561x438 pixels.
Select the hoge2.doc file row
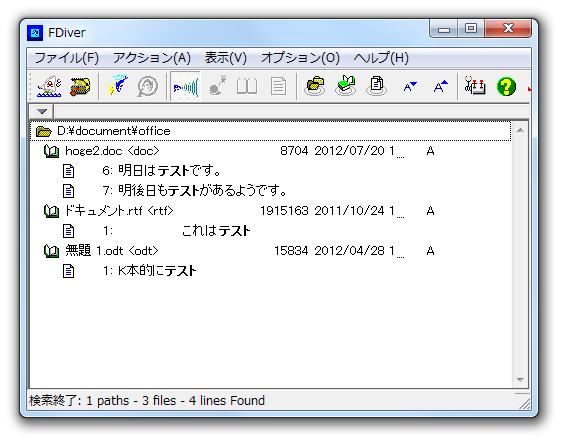270,151
